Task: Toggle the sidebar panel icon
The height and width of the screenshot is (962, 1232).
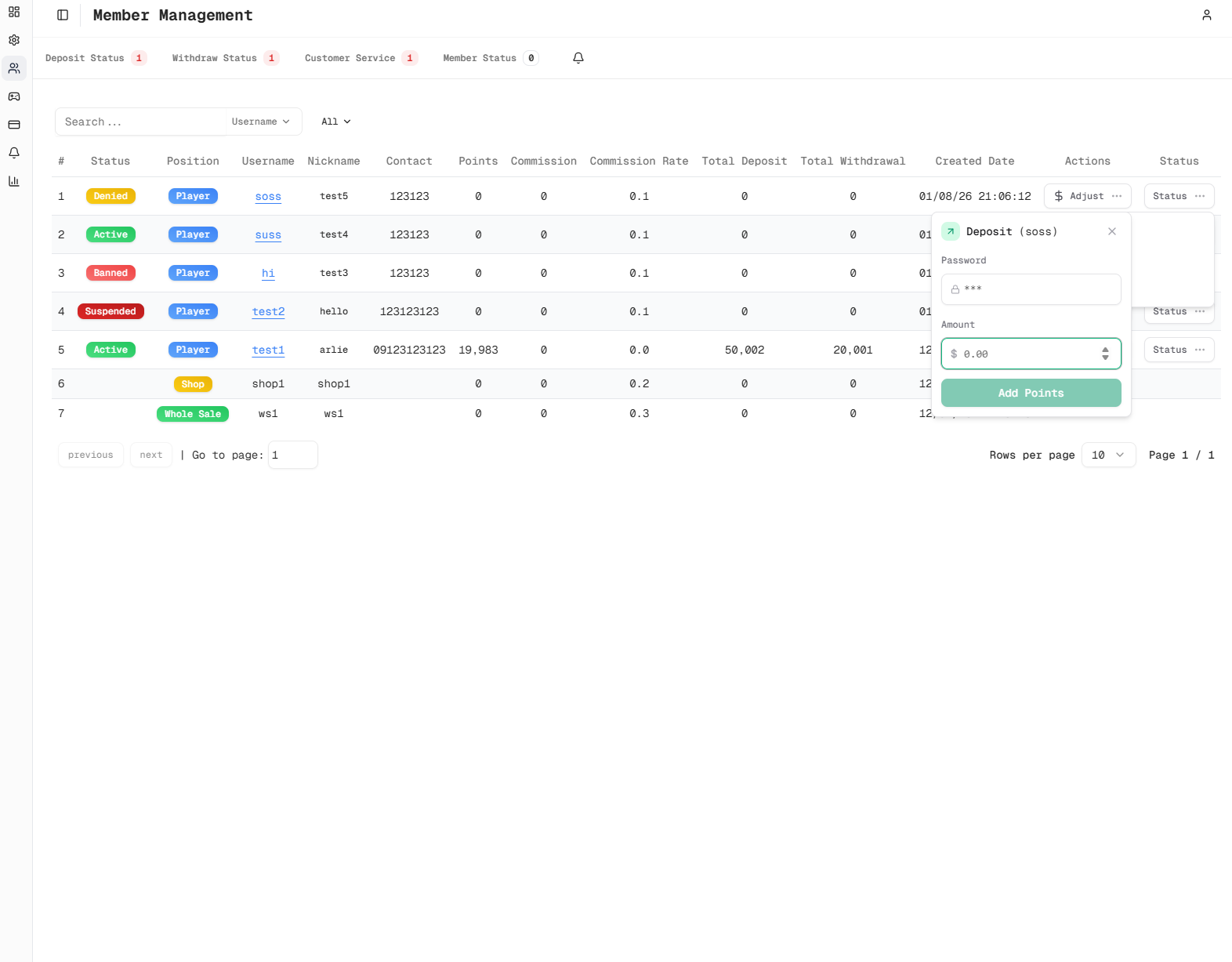Action: coord(63,15)
